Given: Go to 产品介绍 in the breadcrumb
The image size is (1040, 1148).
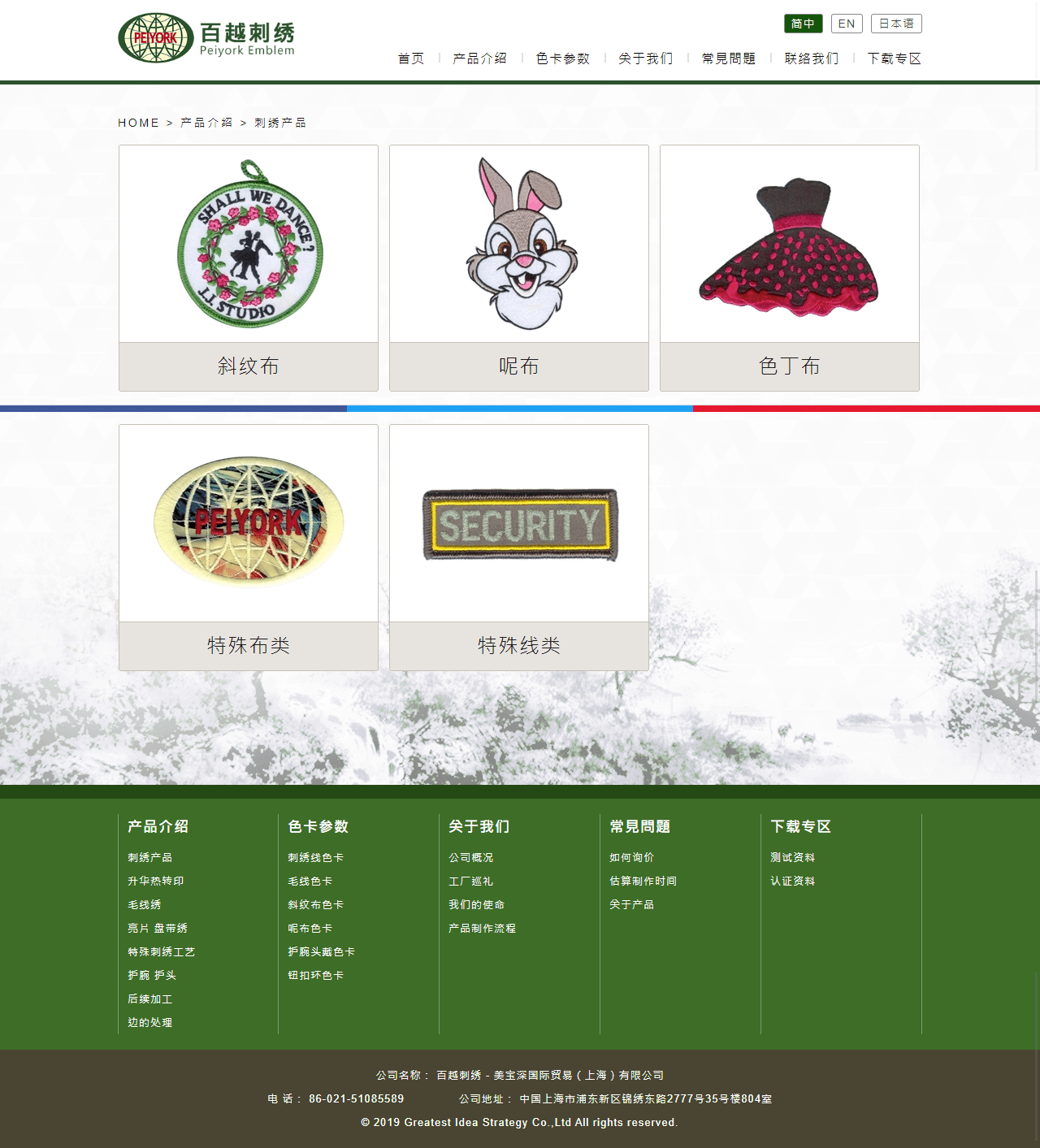Looking at the screenshot, I should coord(206,123).
